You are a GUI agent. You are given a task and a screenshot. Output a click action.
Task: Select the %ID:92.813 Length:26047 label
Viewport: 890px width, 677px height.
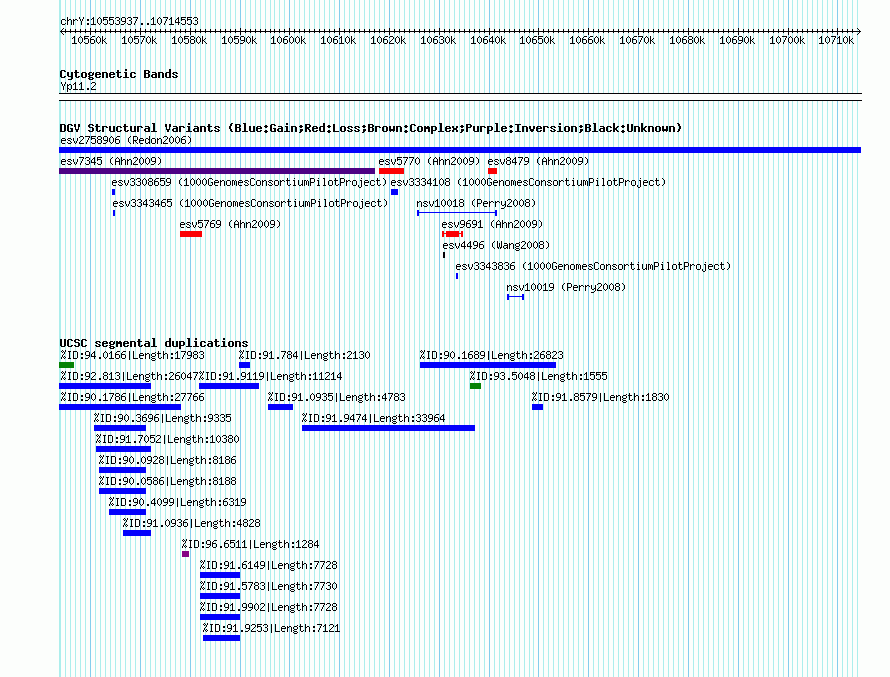129,376
